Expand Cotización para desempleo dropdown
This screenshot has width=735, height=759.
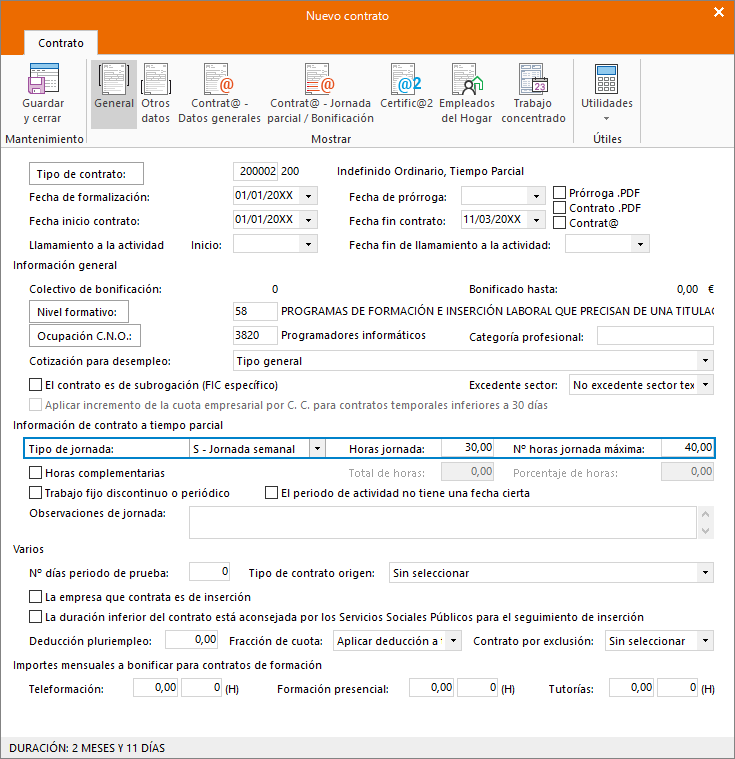pyautogui.click(x=705, y=361)
